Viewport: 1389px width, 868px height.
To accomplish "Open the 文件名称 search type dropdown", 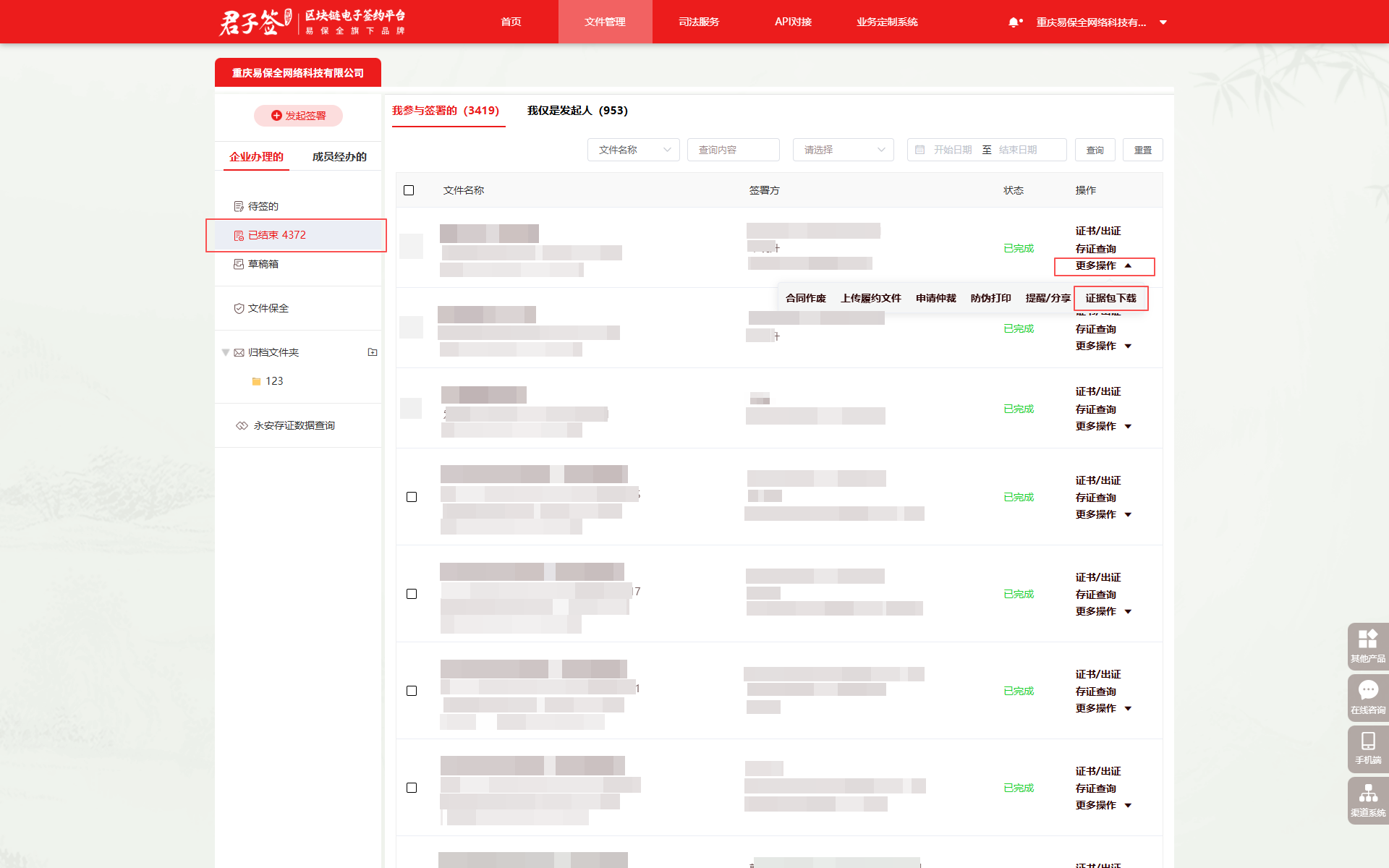I will click(634, 150).
